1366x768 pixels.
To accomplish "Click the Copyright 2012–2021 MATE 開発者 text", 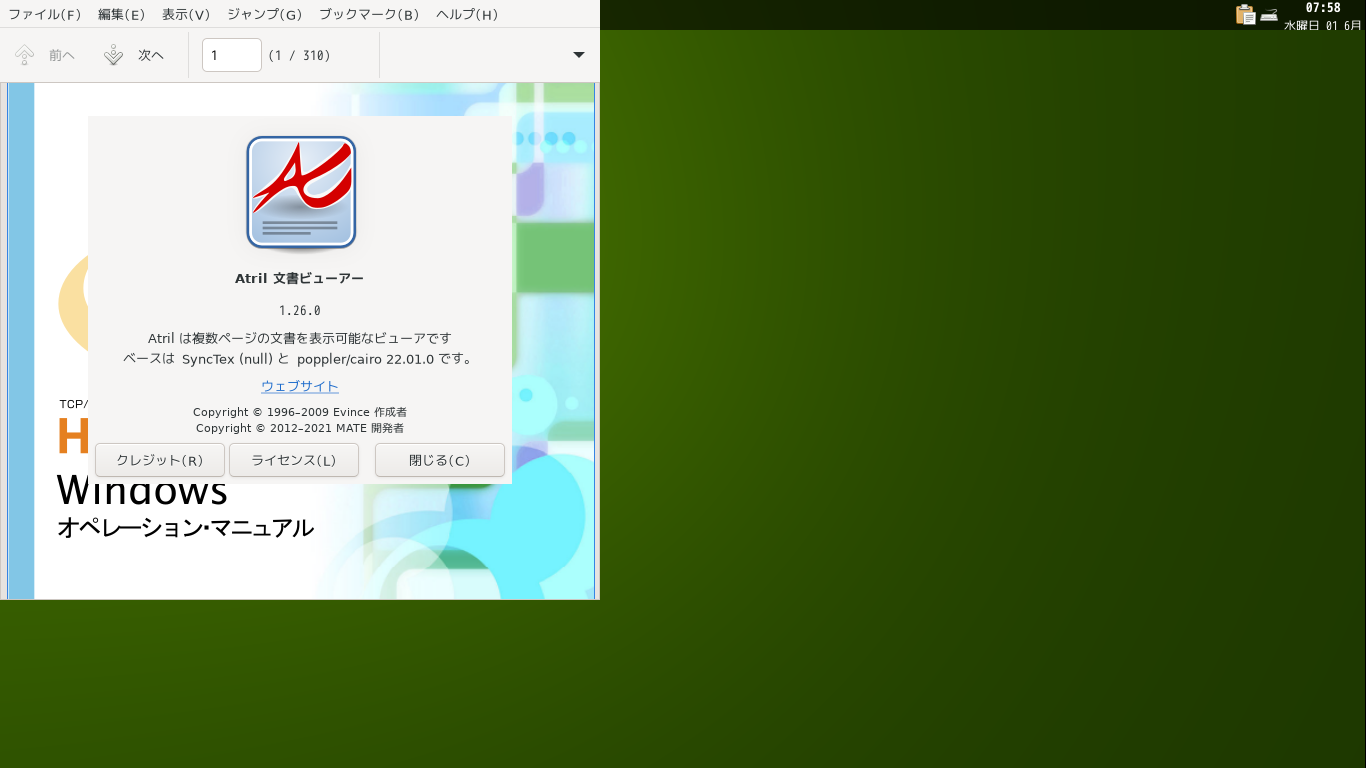I will (x=300, y=428).
